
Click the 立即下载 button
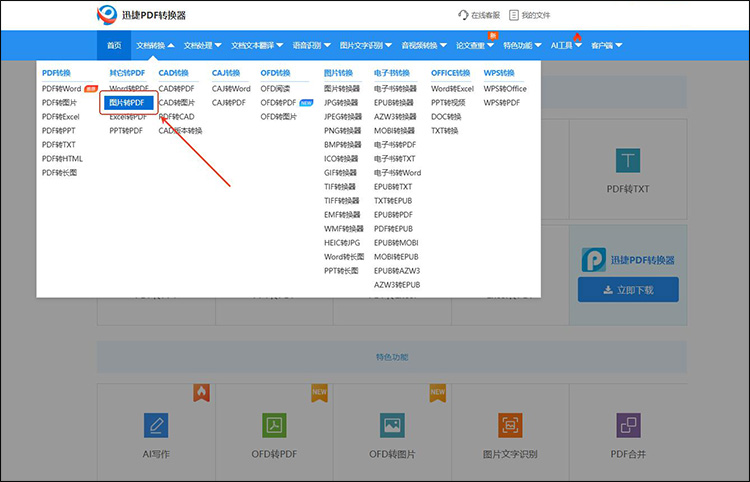[x=628, y=290]
